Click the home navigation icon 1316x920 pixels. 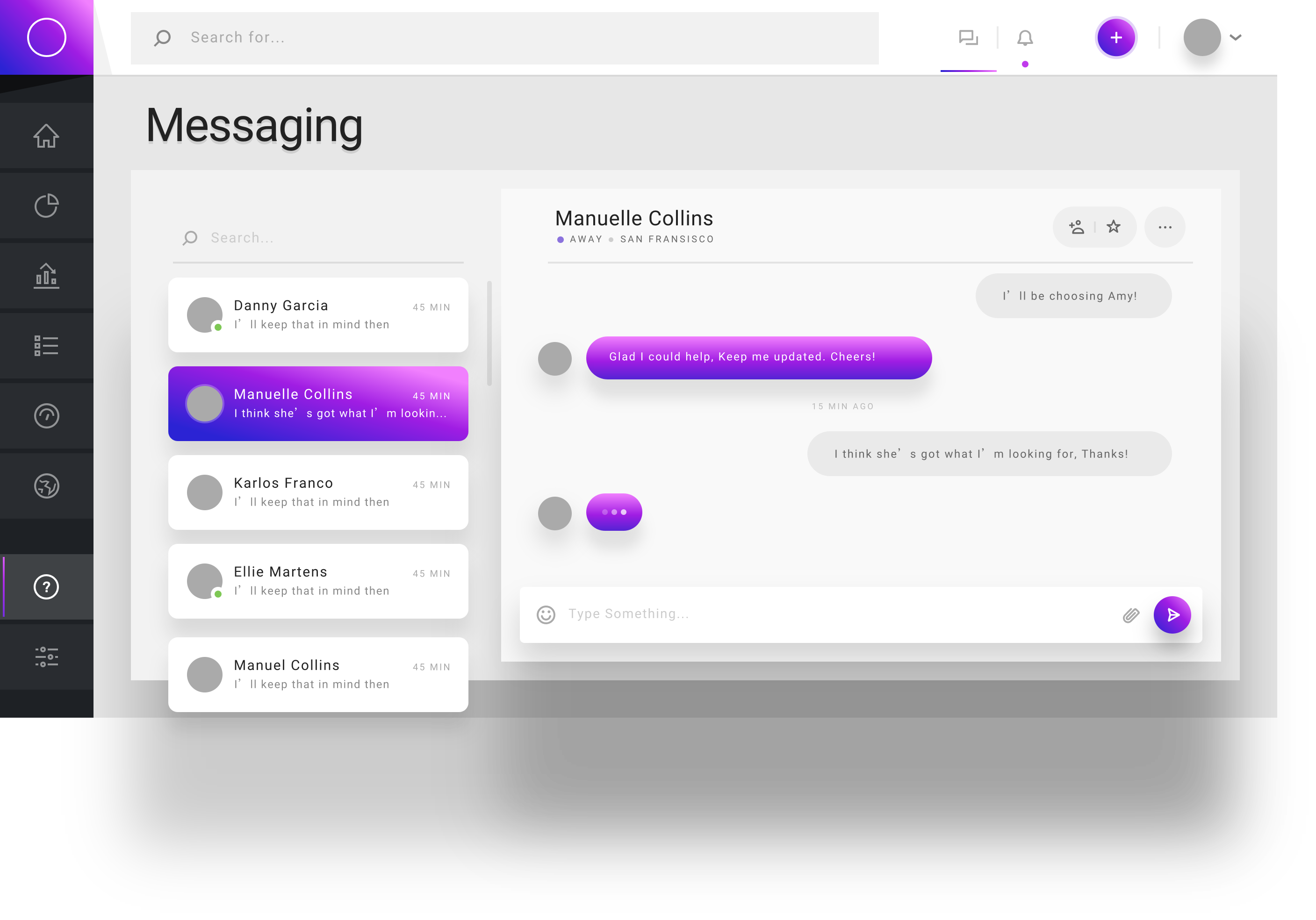47,136
